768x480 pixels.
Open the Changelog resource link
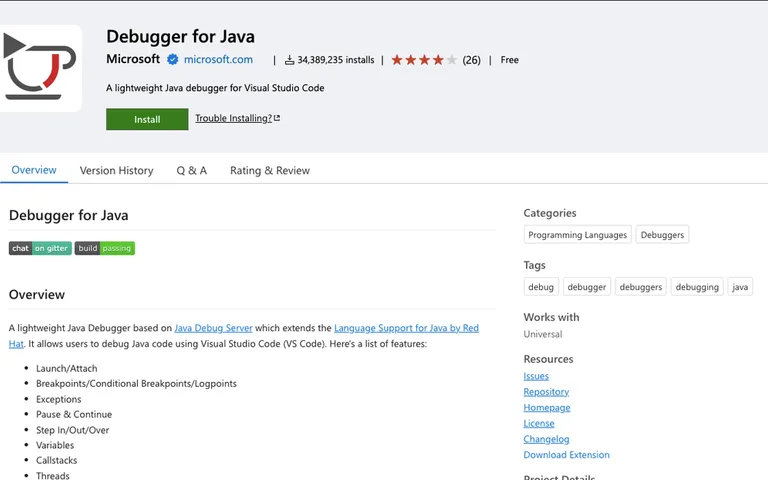[546, 439]
